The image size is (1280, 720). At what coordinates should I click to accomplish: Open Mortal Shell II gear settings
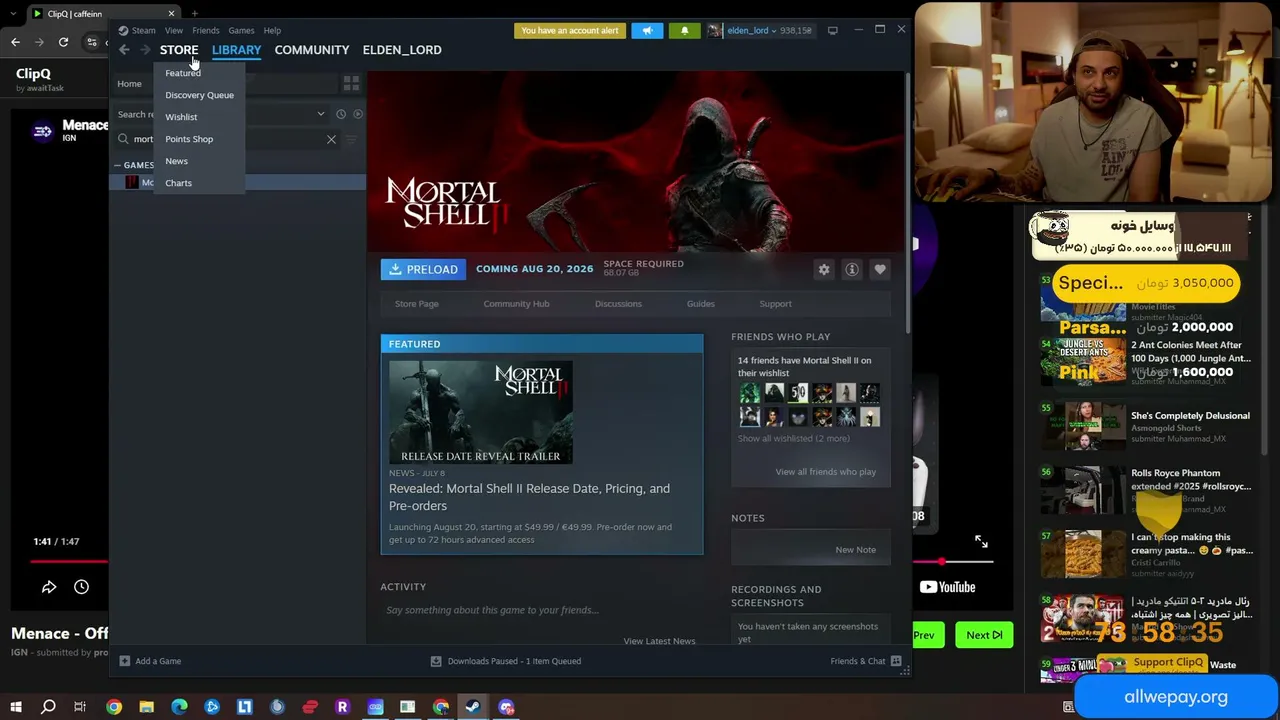point(824,269)
